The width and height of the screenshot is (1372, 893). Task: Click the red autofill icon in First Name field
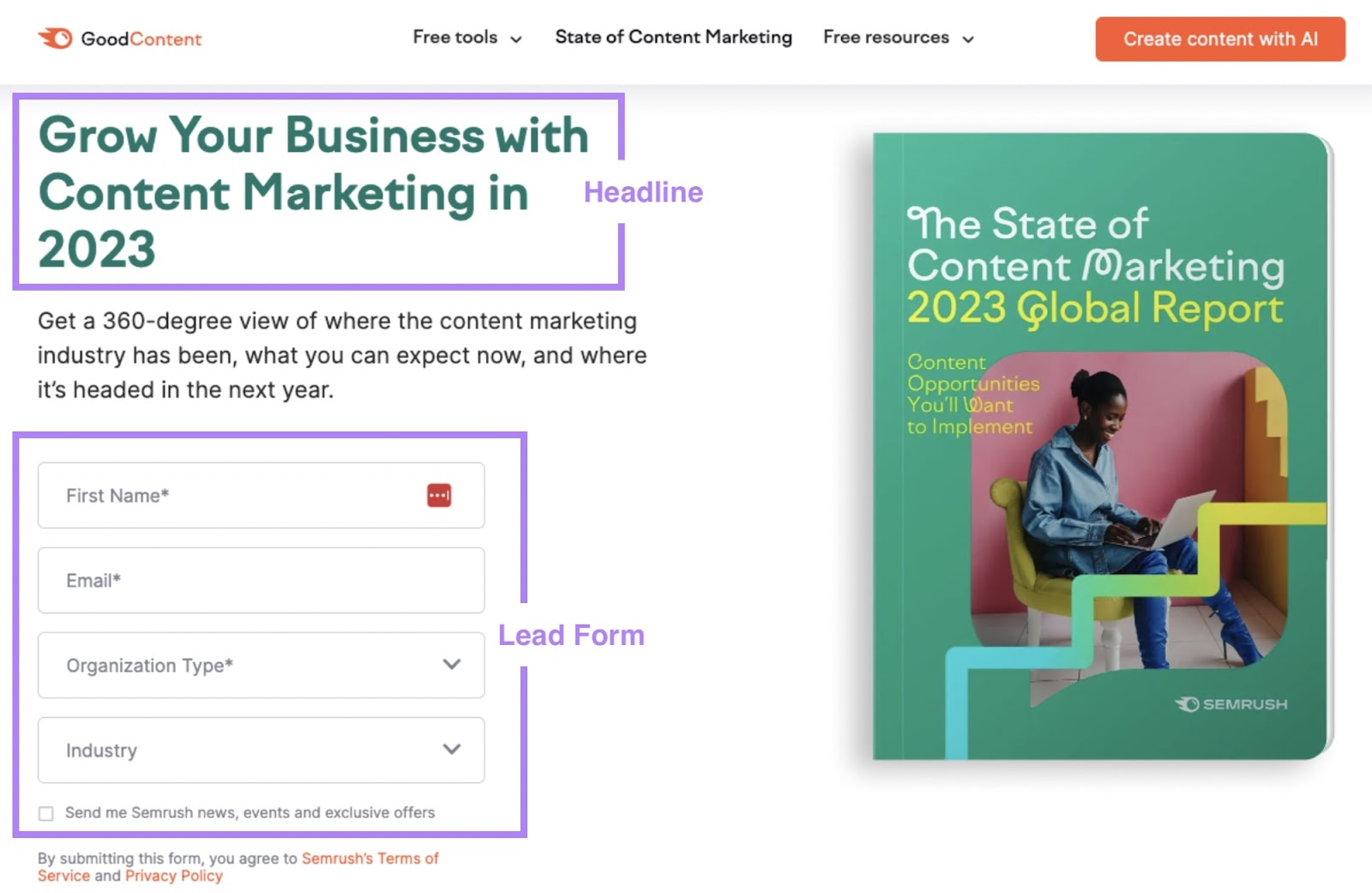[439, 495]
